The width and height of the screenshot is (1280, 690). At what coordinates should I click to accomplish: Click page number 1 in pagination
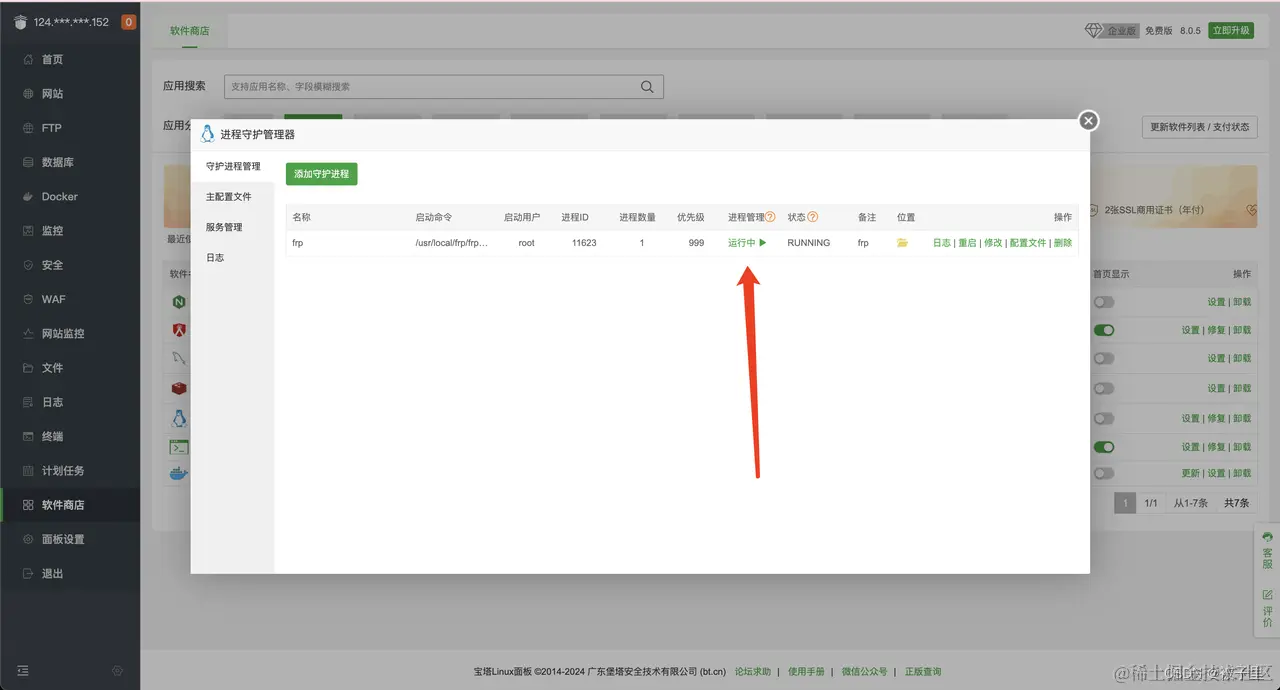(x=1125, y=503)
